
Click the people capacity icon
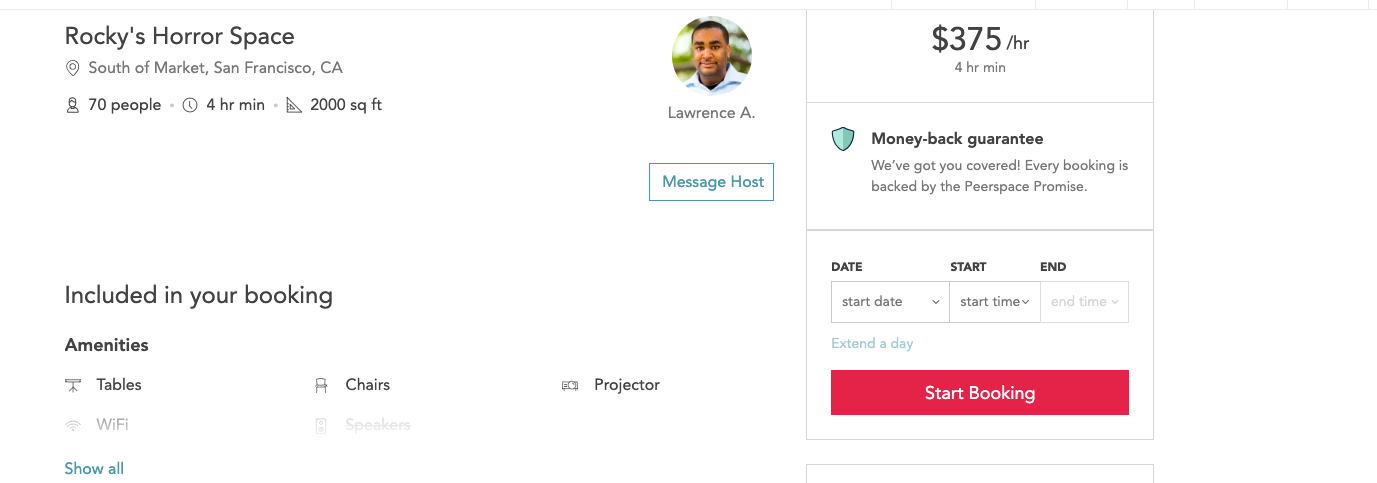pos(72,105)
